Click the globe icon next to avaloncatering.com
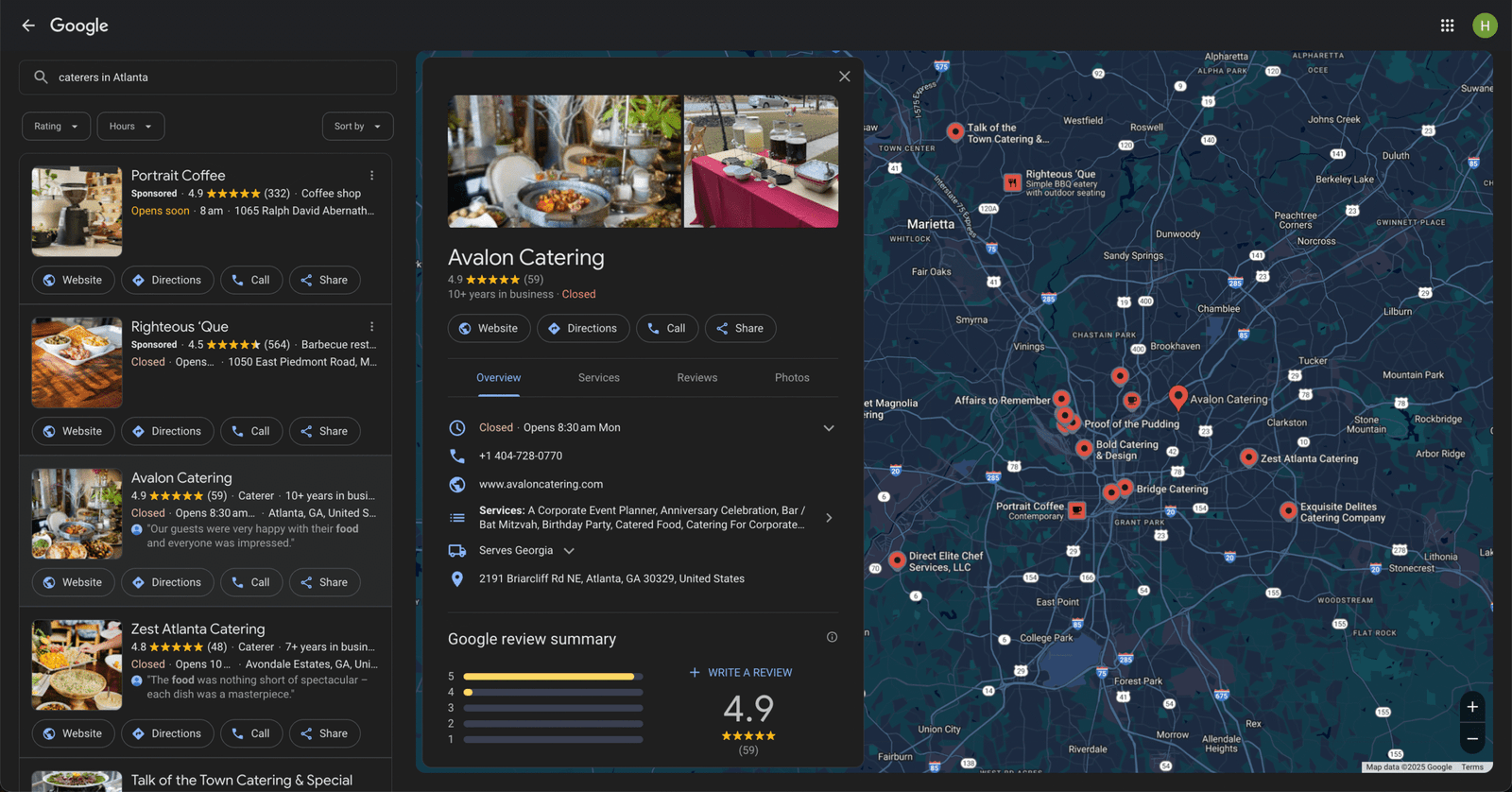The image size is (1512, 792). [x=457, y=484]
